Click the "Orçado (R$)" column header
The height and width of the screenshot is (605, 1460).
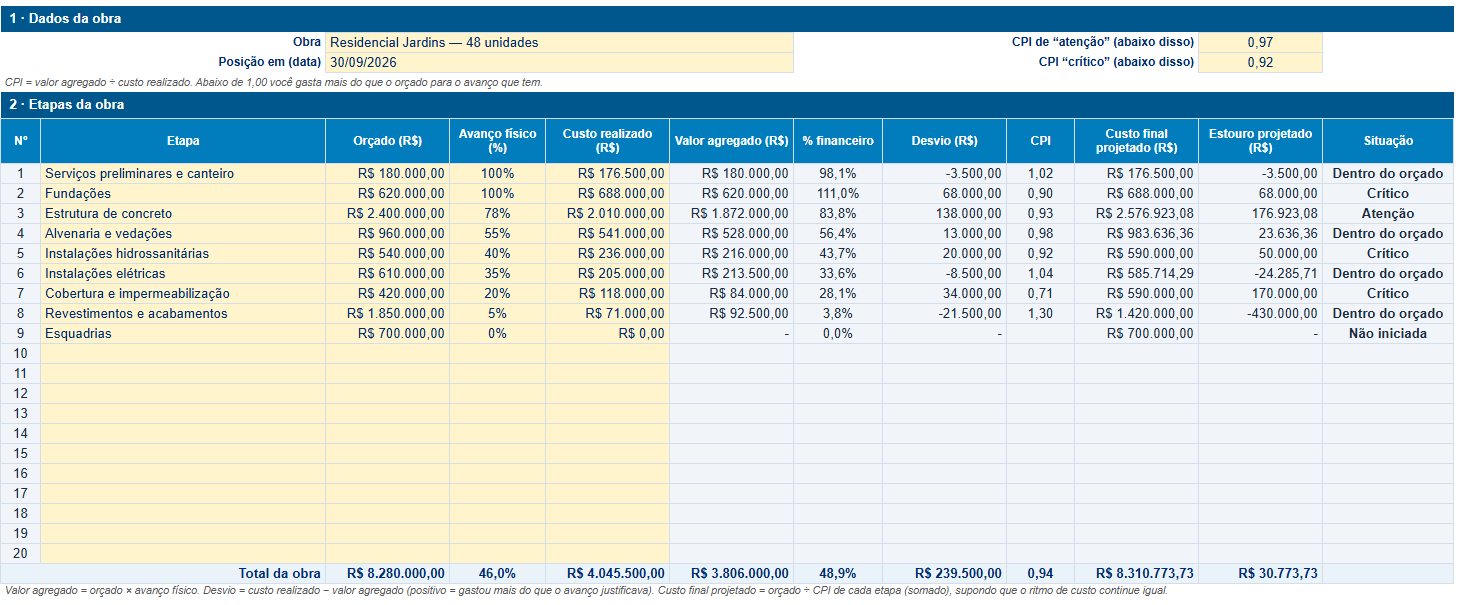[x=388, y=141]
